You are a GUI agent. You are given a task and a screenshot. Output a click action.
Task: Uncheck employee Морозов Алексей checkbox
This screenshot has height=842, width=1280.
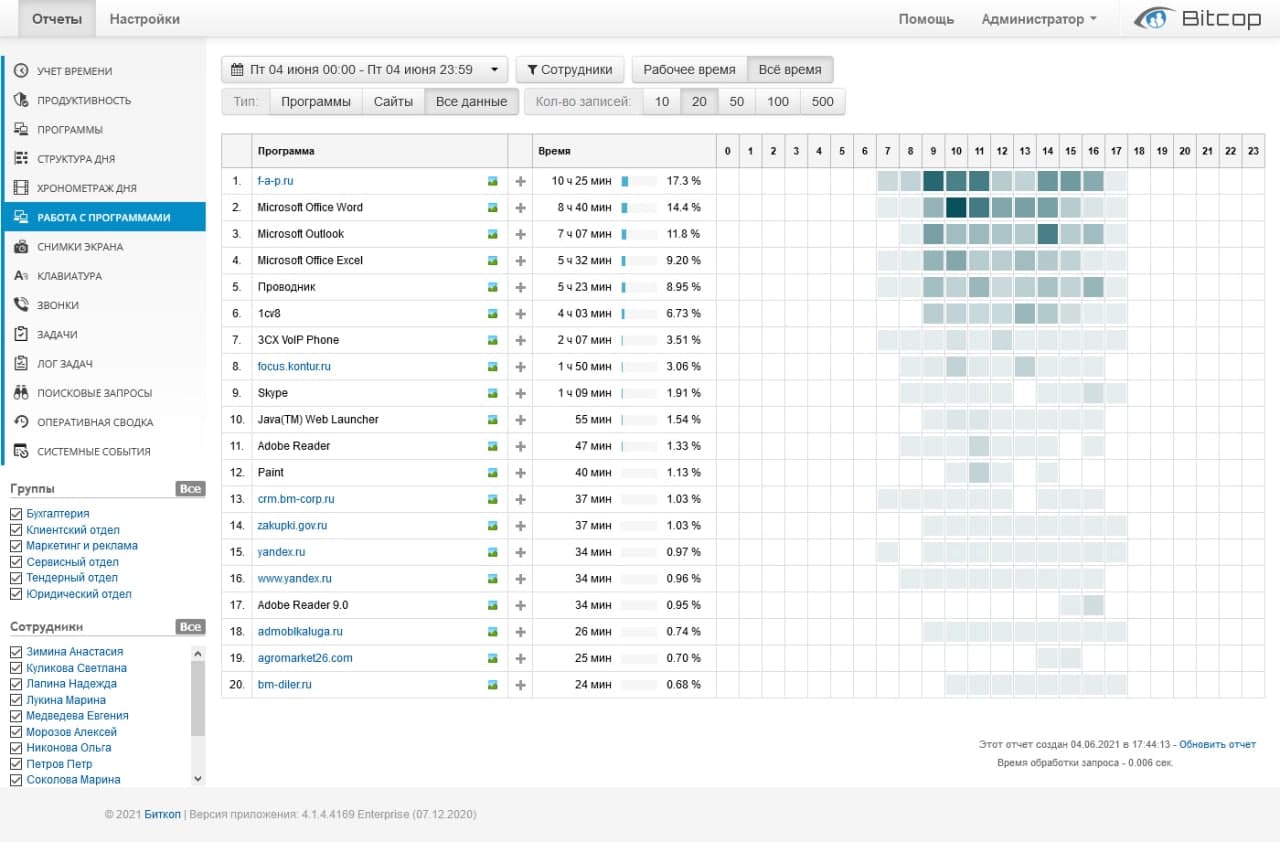[x=15, y=732]
